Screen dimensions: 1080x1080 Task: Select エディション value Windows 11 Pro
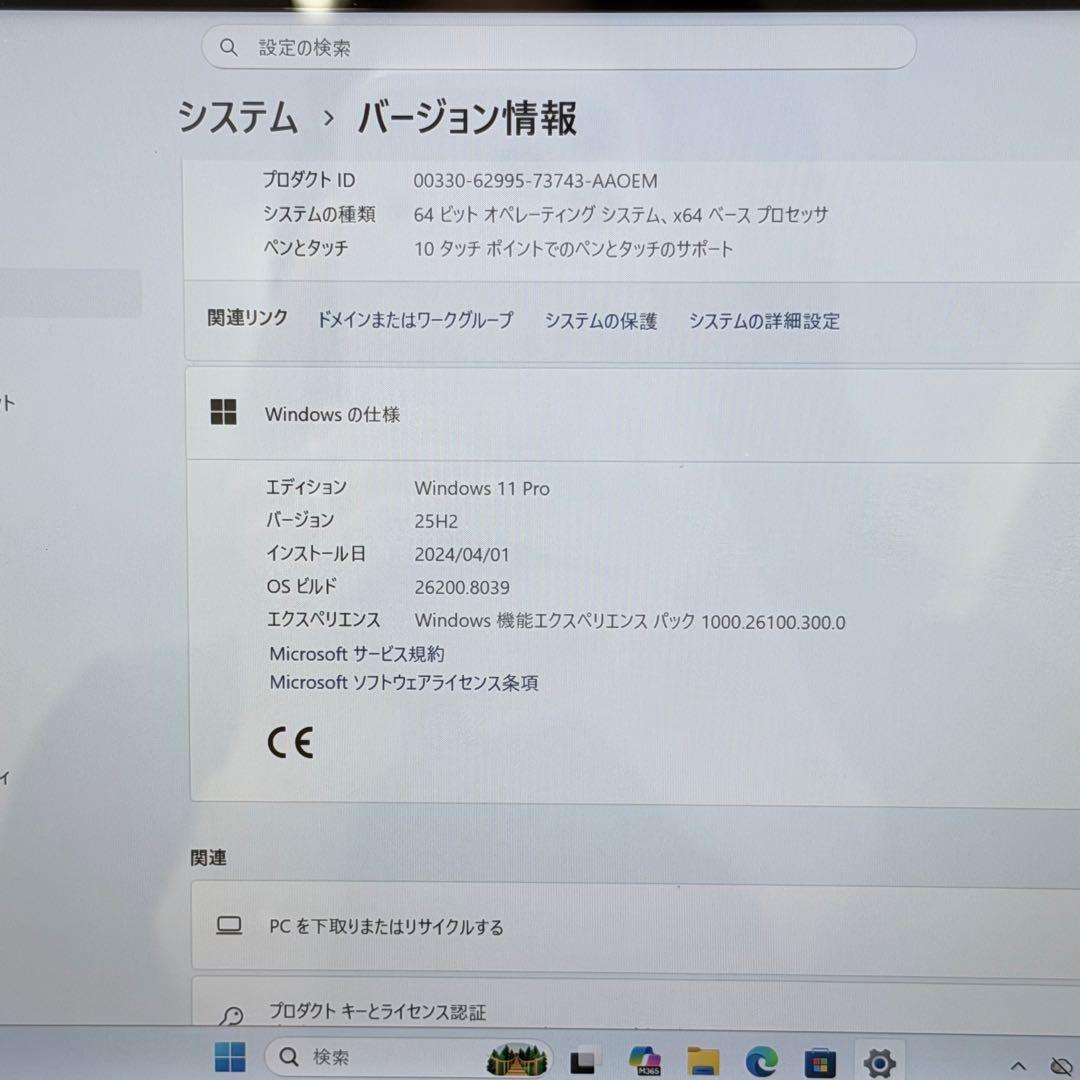pos(482,488)
